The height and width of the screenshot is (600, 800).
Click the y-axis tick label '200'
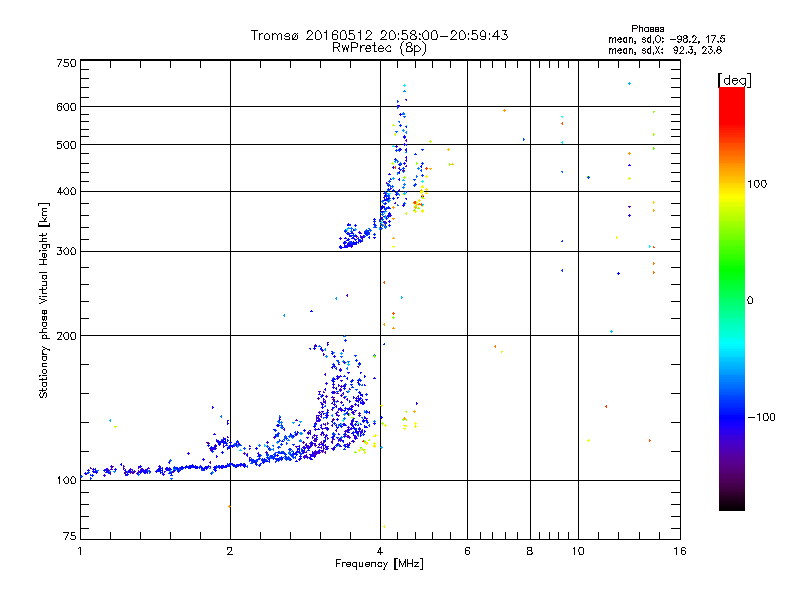[66, 336]
